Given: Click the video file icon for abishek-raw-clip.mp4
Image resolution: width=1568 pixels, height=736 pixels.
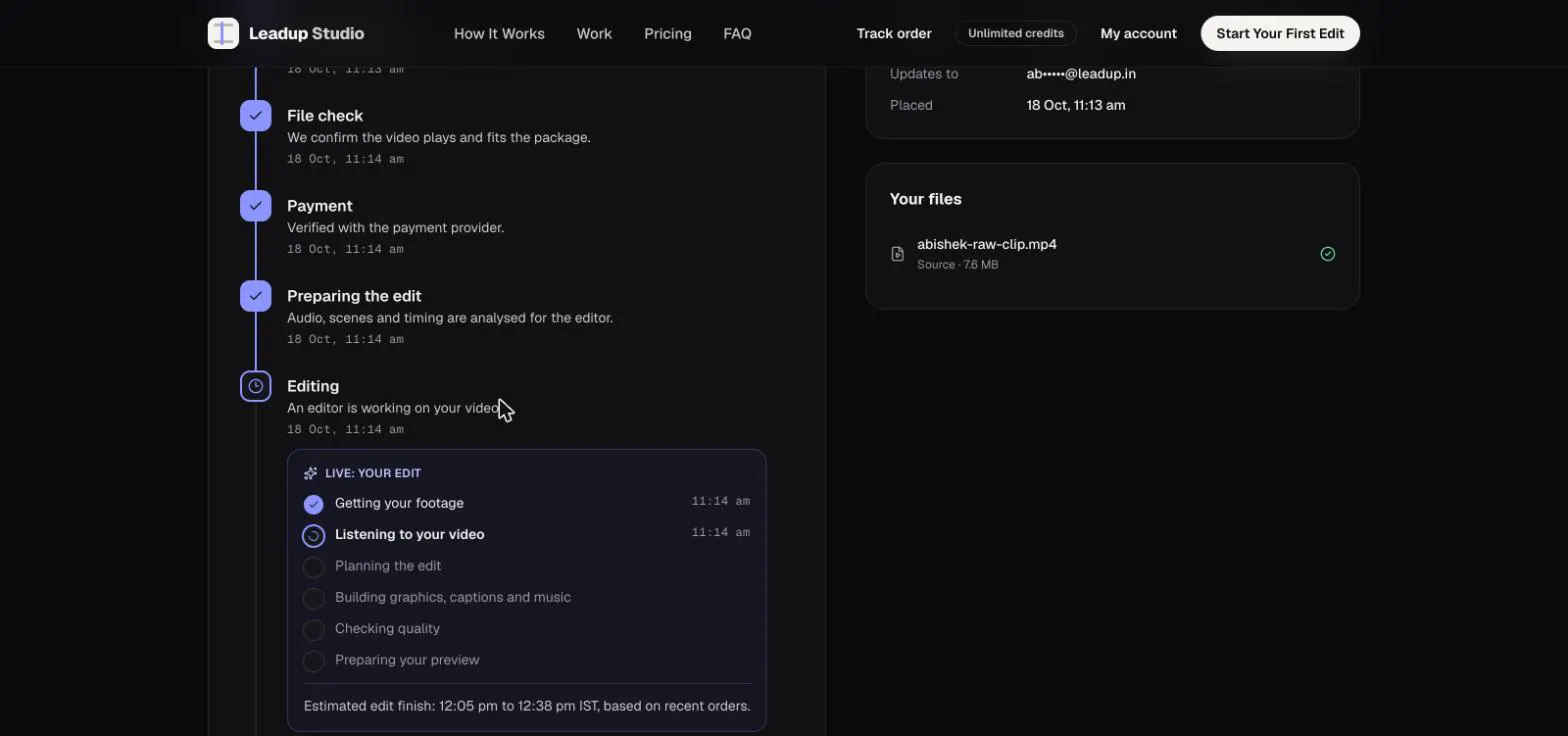Looking at the screenshot, I should [x=898, y=254].
